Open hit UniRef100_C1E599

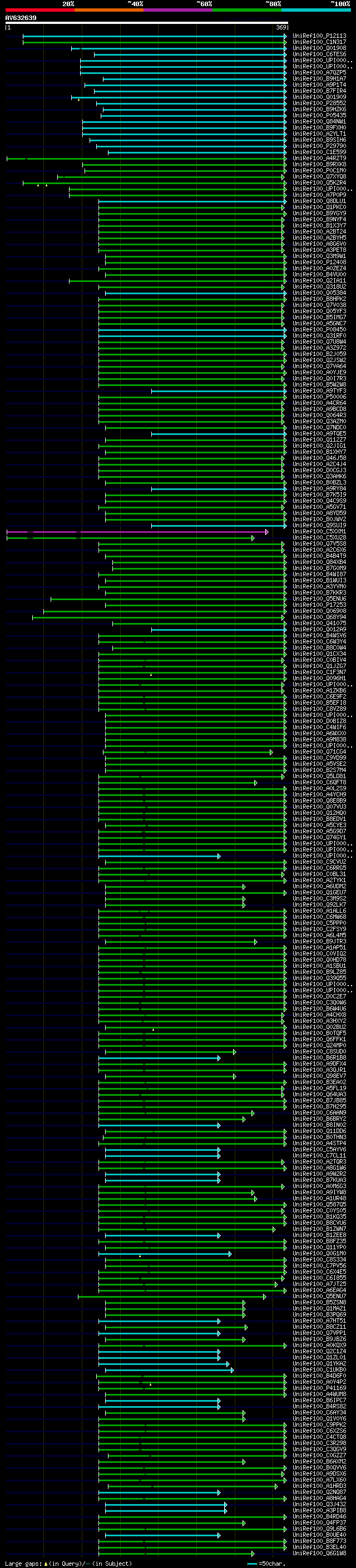point(319,152)
